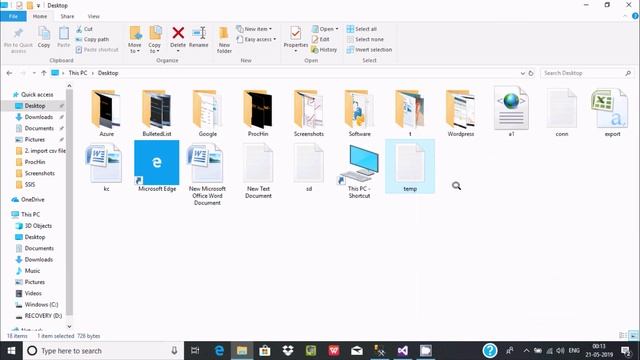Open Microsoft Store from taskbar
This screenshot has height=360, width=640.
click(265, 351)
